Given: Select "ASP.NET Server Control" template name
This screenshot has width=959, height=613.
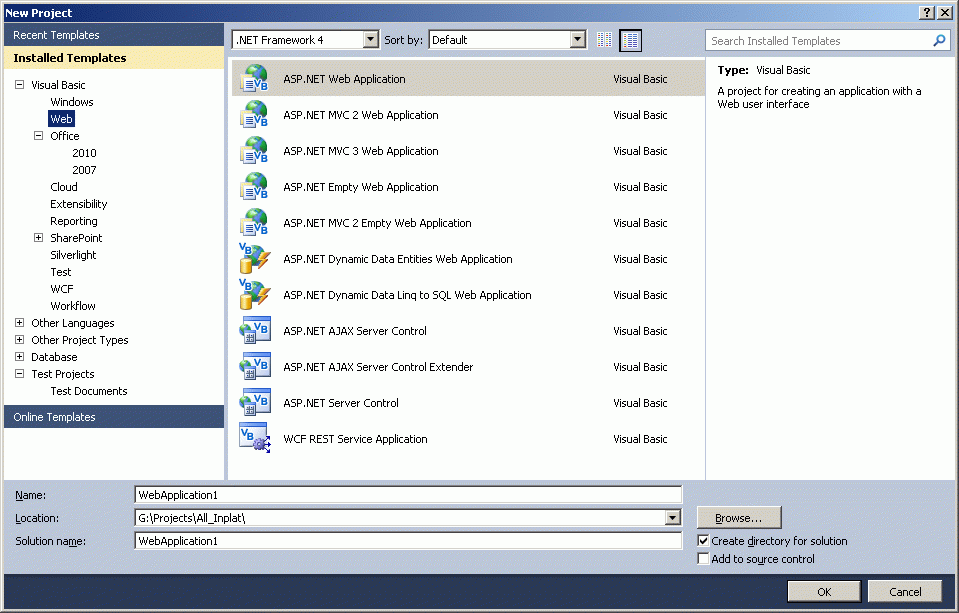Looking at the screenshot, I should coord(341,403).
